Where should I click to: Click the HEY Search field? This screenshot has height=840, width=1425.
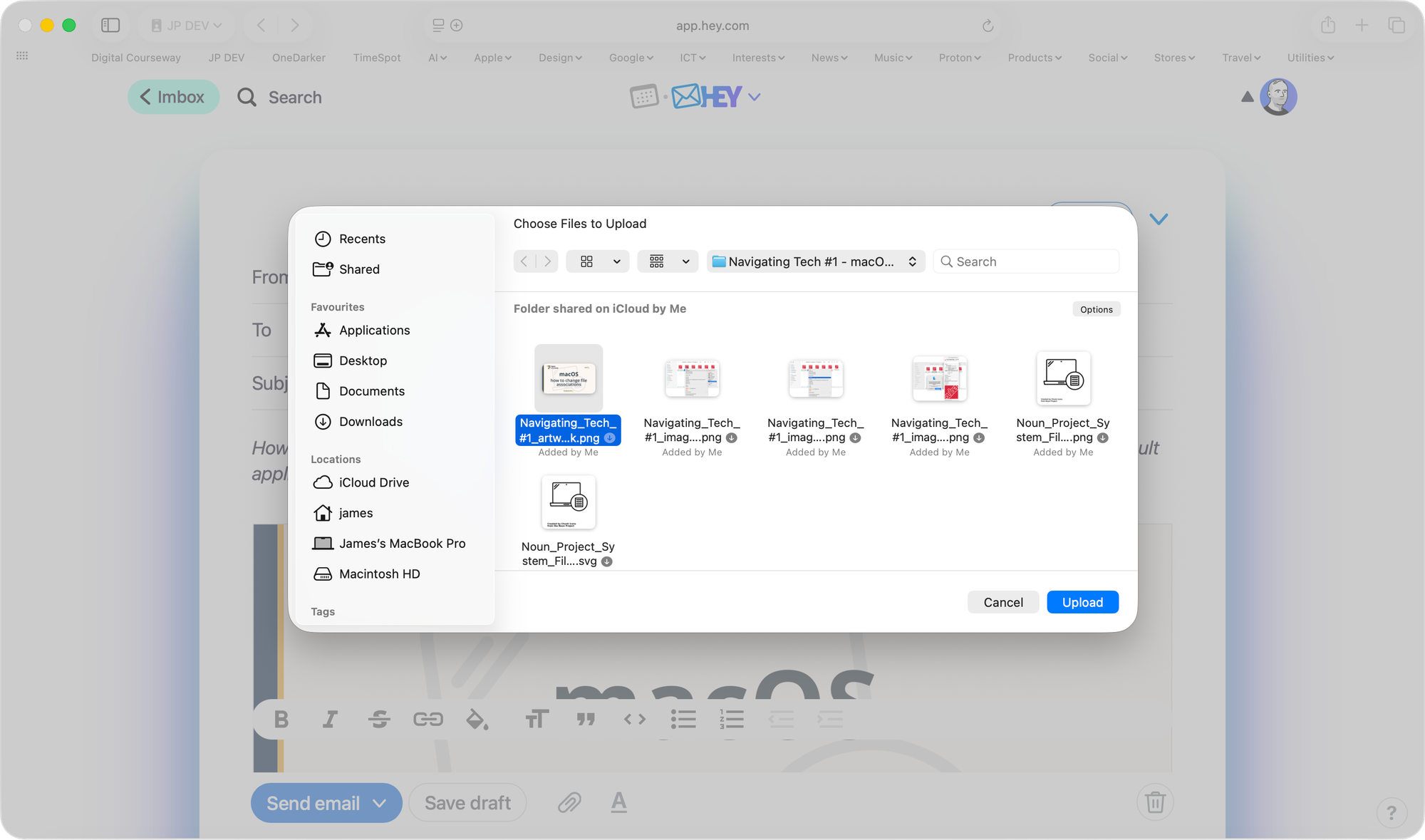(280, 97)
